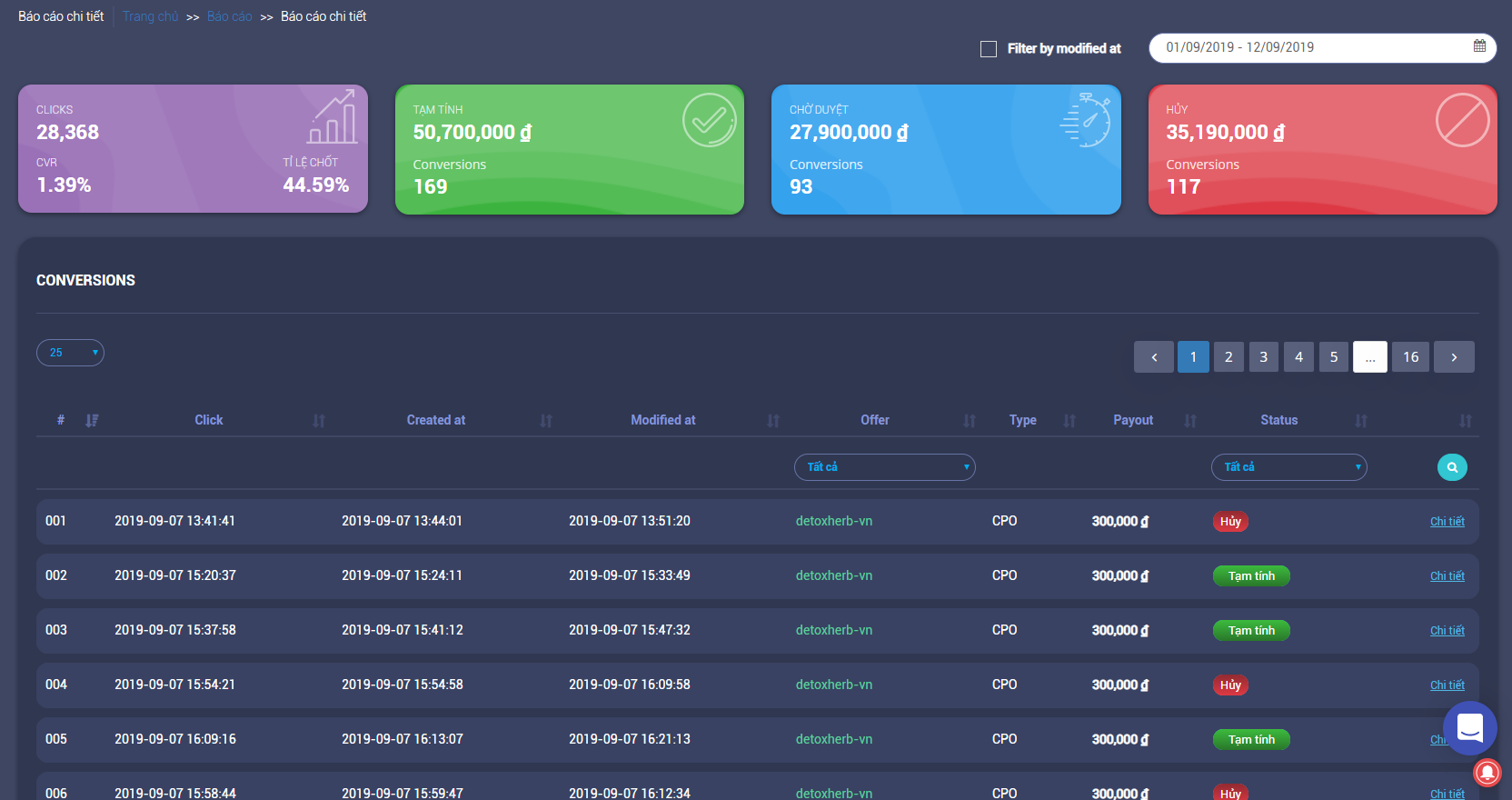Click Tạm tính status badge in row 002

1251,576
